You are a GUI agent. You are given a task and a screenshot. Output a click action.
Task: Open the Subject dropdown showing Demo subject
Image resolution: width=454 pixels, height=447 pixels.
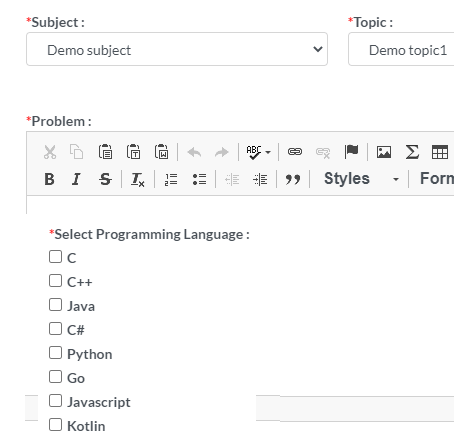(x=177, y=49)
